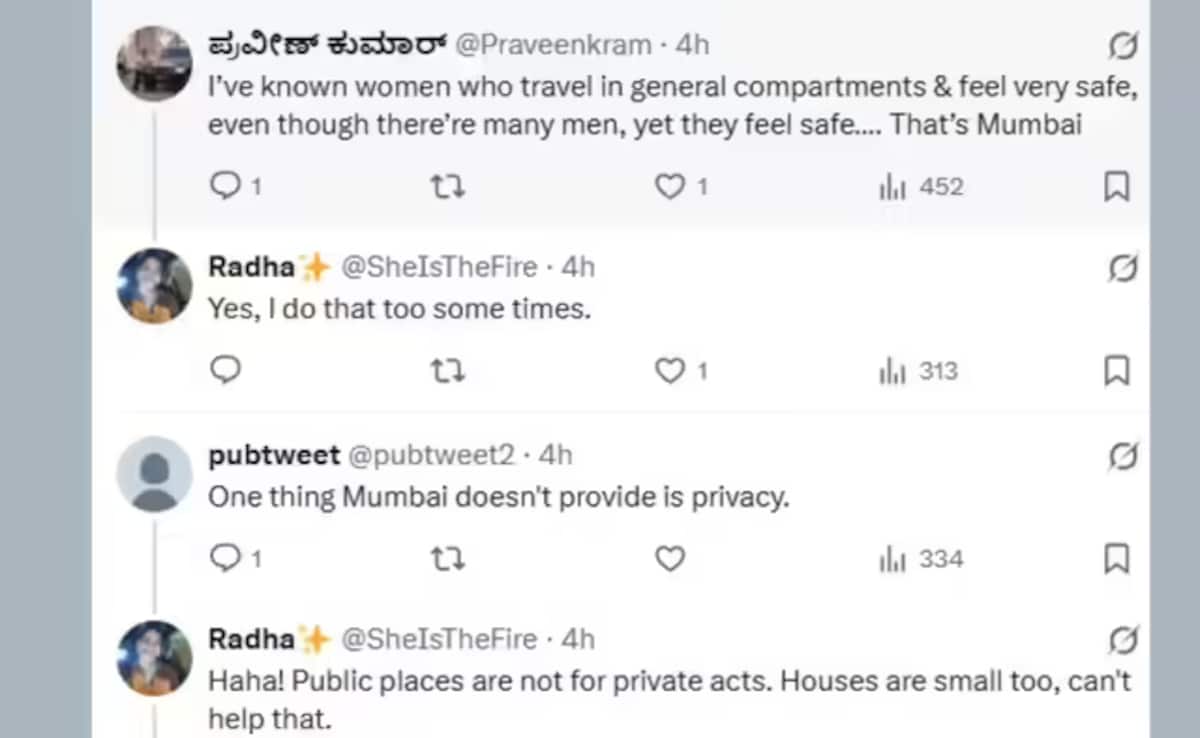Reply to Radha's 'Yes, I do that' tweet
1200x738 pixels.
227,371
